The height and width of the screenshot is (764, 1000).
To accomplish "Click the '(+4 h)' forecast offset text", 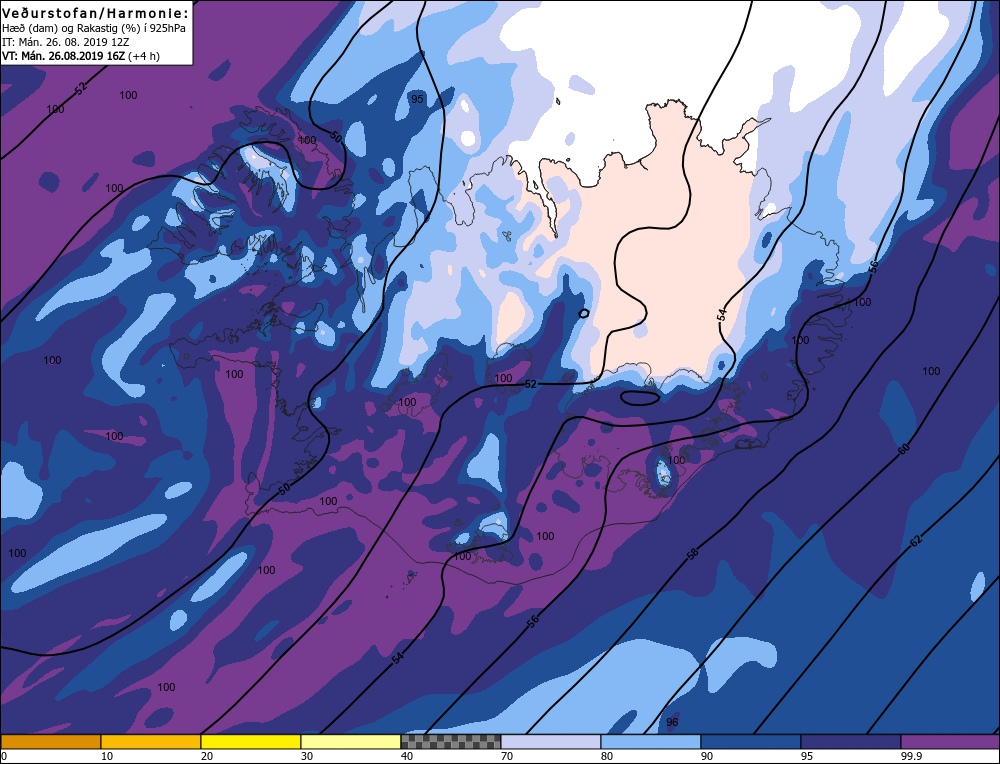I will click(x=144, y=56).
